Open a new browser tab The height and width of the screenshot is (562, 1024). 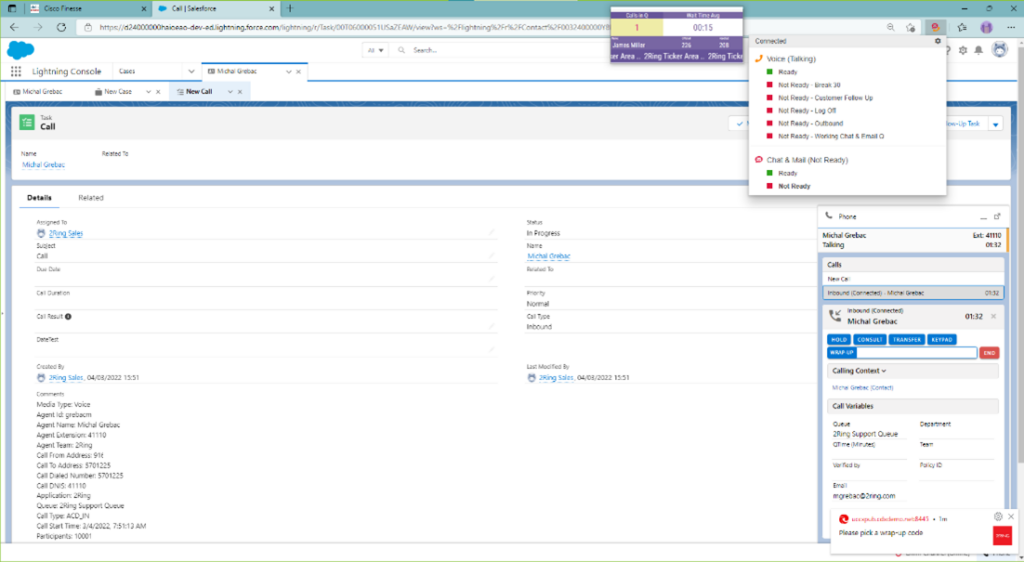[291, 8]
